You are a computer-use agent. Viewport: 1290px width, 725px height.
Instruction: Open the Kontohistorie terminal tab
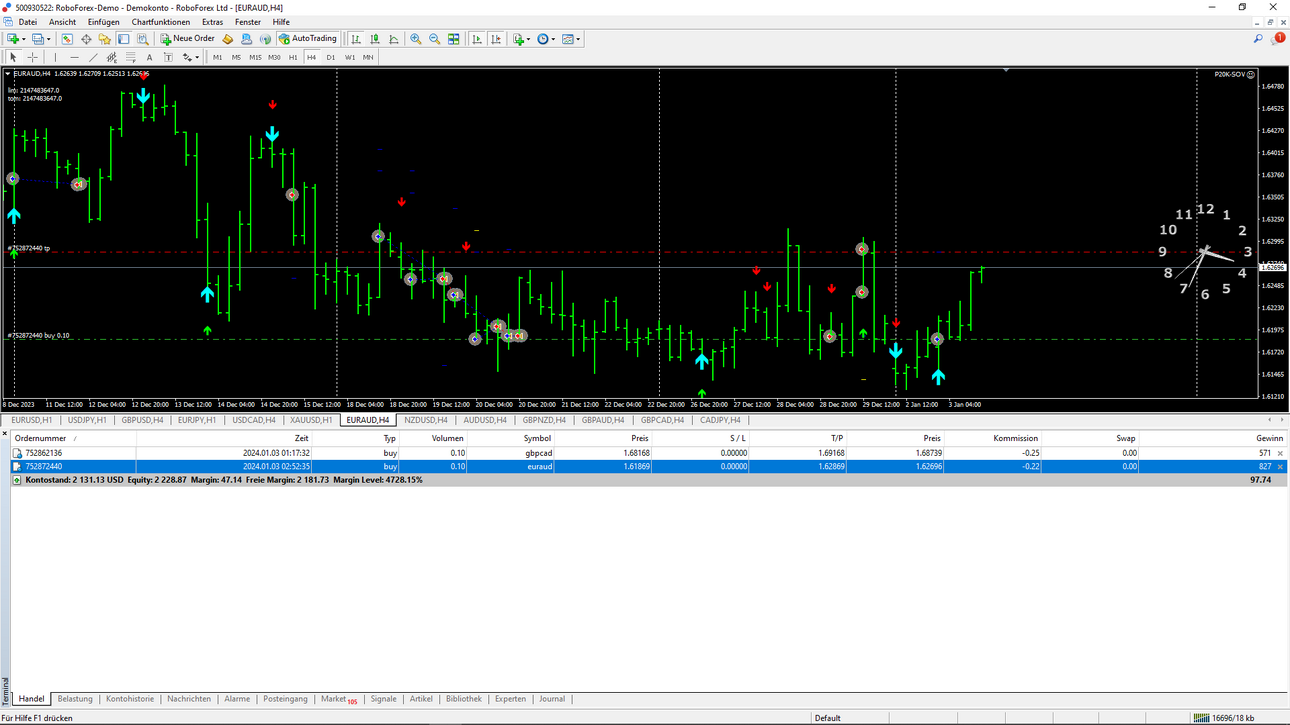coord(130,699)
